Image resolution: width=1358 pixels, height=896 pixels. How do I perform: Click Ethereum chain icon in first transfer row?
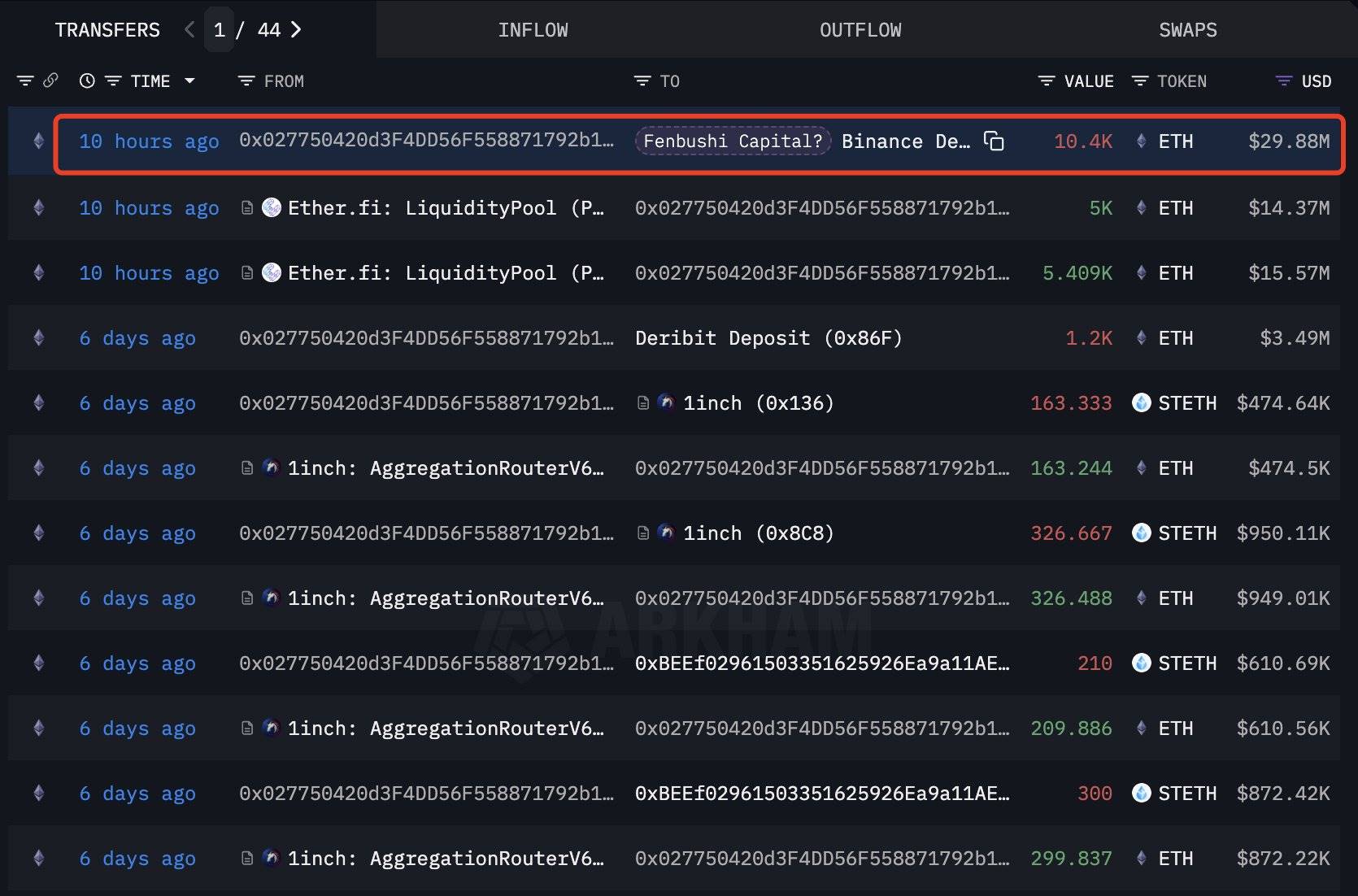38,141
